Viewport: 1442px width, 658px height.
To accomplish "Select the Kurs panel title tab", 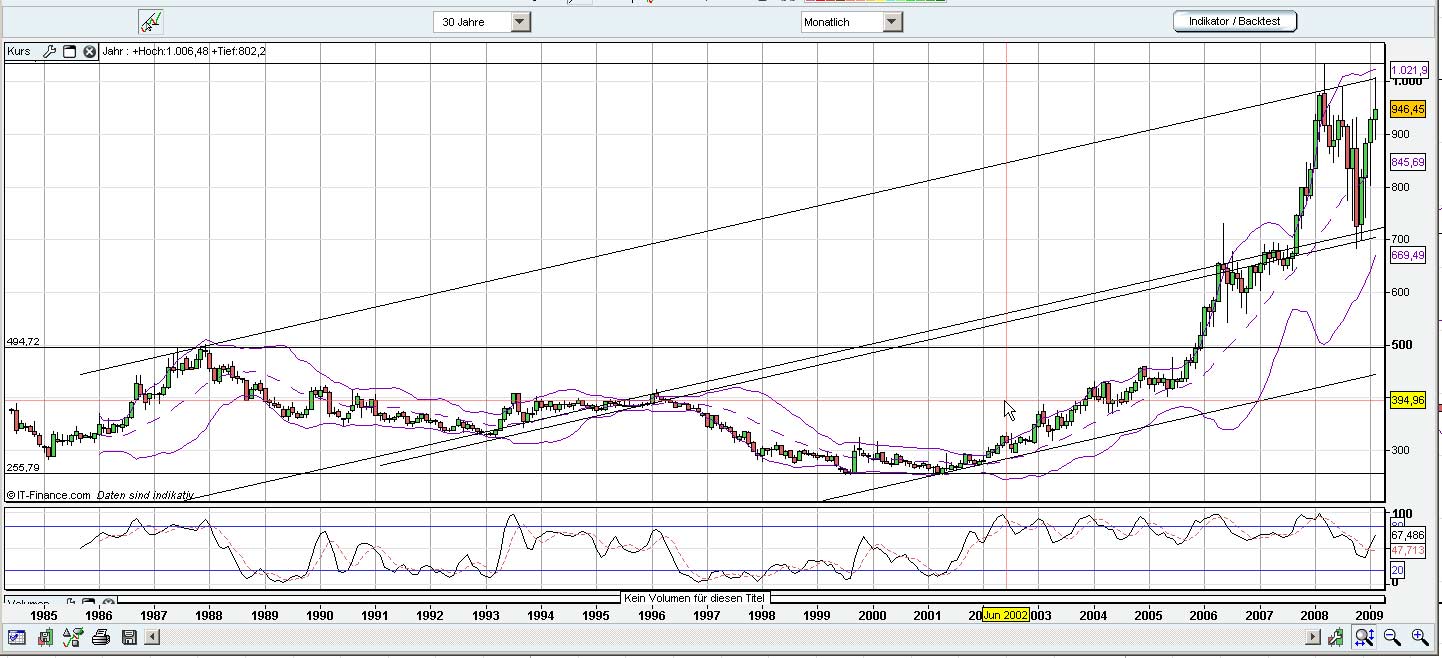I will 19,51.
